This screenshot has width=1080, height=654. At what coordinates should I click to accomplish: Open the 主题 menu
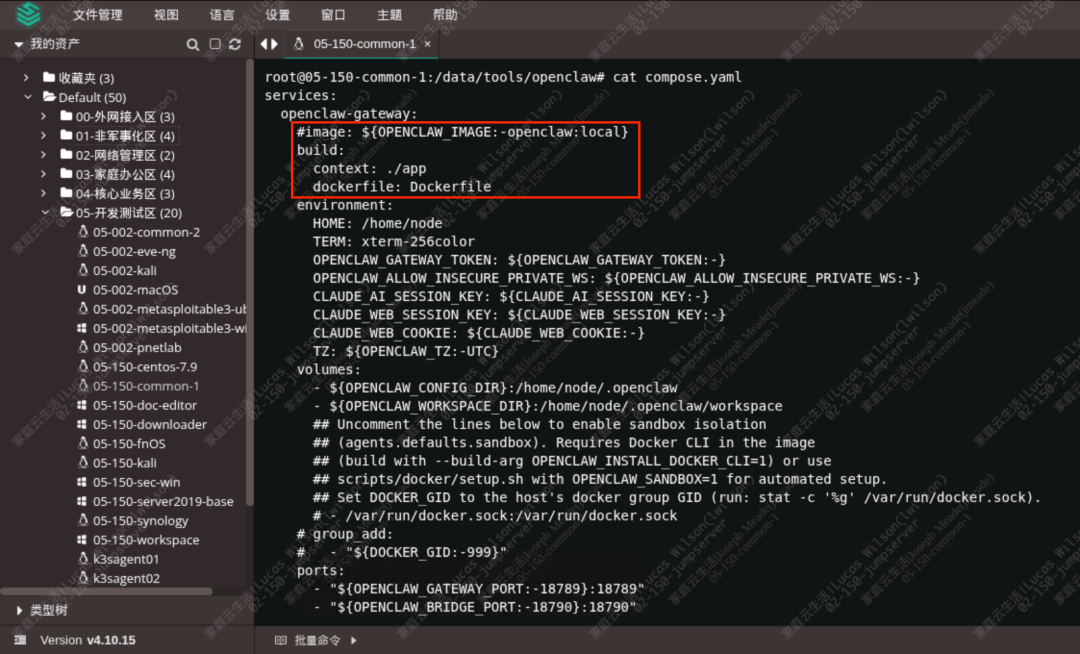tap(389, 15)
